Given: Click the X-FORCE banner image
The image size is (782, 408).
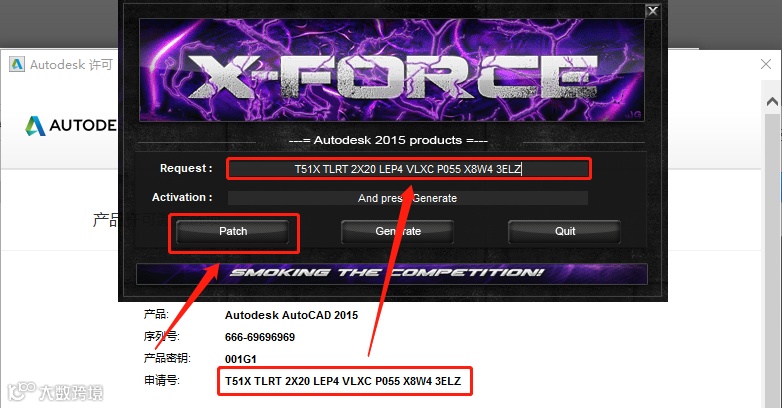Looking at the screenshot, I should pyautogui.click(x=391, y=70).
